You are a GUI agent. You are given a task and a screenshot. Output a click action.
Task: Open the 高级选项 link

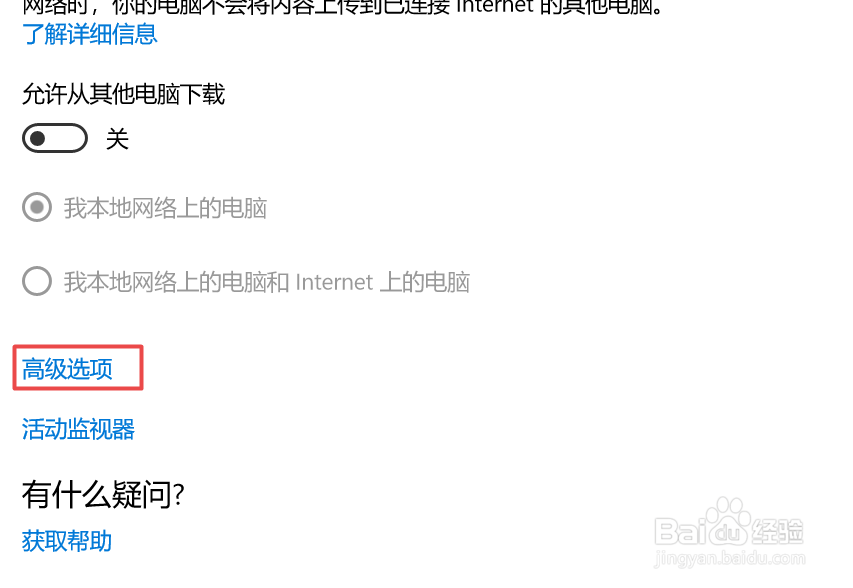67,369
